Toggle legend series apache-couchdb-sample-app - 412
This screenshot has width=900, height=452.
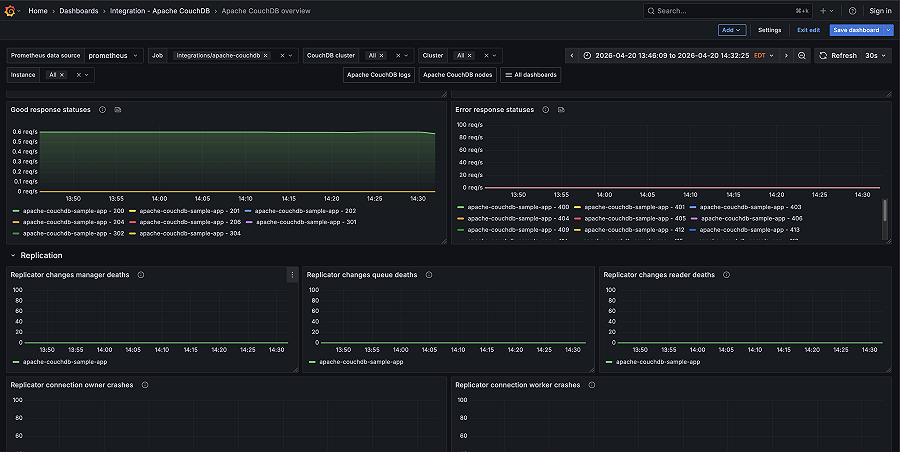click(635, 230)
